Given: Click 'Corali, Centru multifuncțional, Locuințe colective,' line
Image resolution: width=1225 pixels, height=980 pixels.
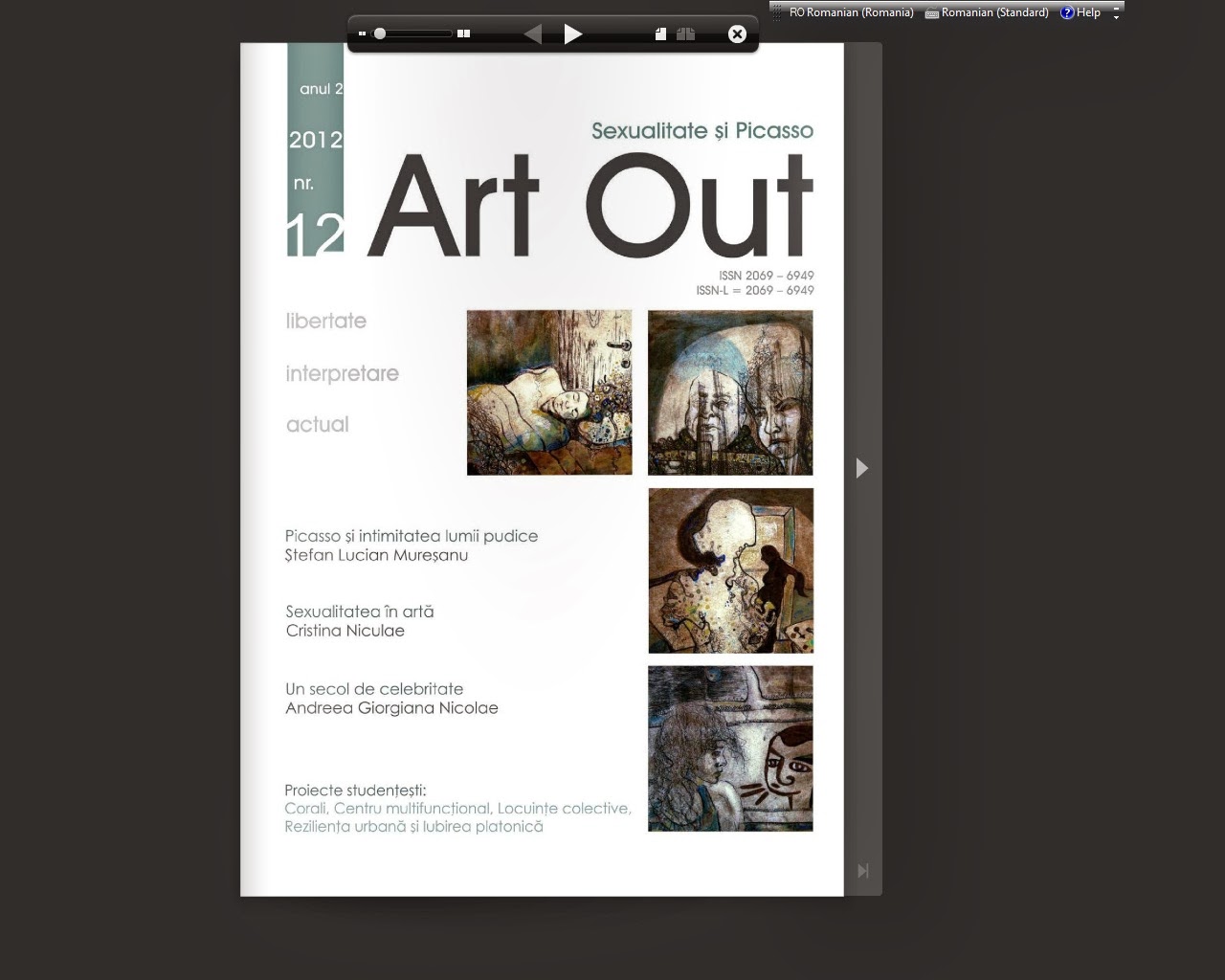Looking at the screenshot, I should click(x=457, y=809).
